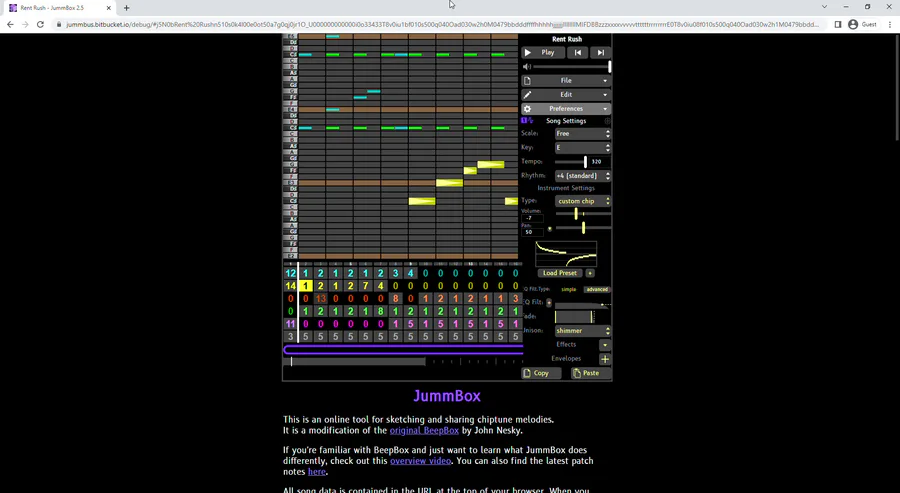Viewport: 900px width, 493px height.
Task: Click the Pan slider
Action: tap(583, 228)
